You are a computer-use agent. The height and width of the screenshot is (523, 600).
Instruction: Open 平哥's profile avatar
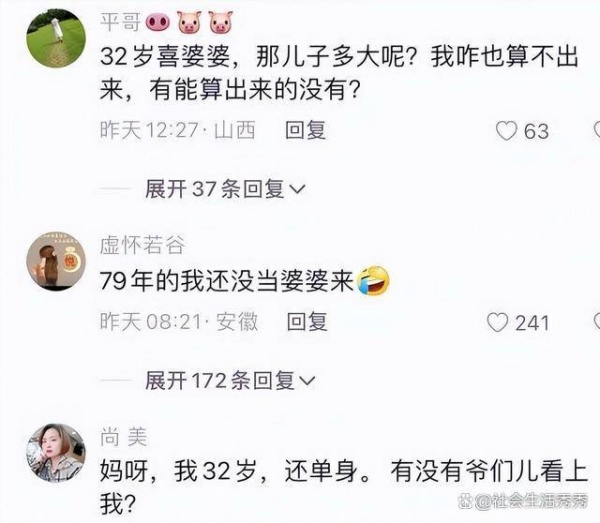point(56,38)
